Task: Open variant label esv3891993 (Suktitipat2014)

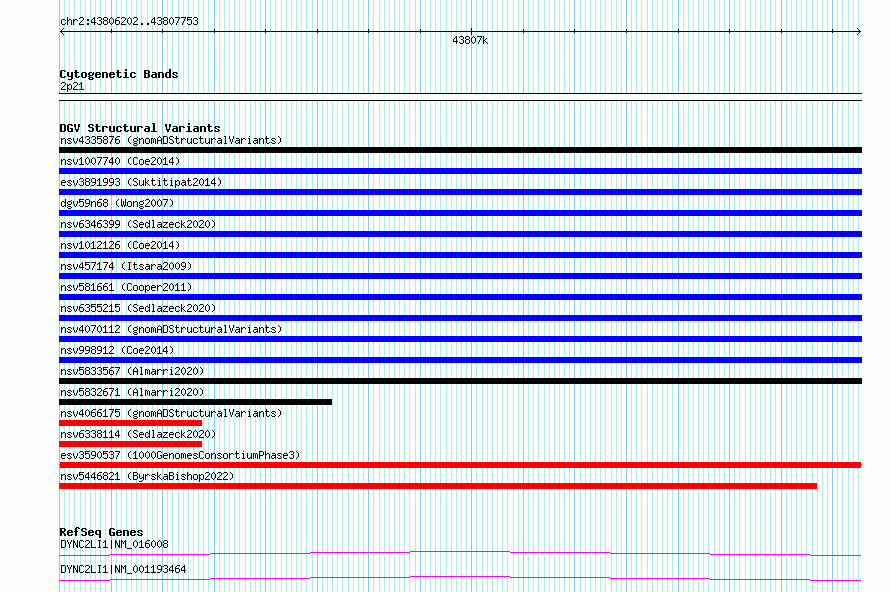Action: coord(141,182)
